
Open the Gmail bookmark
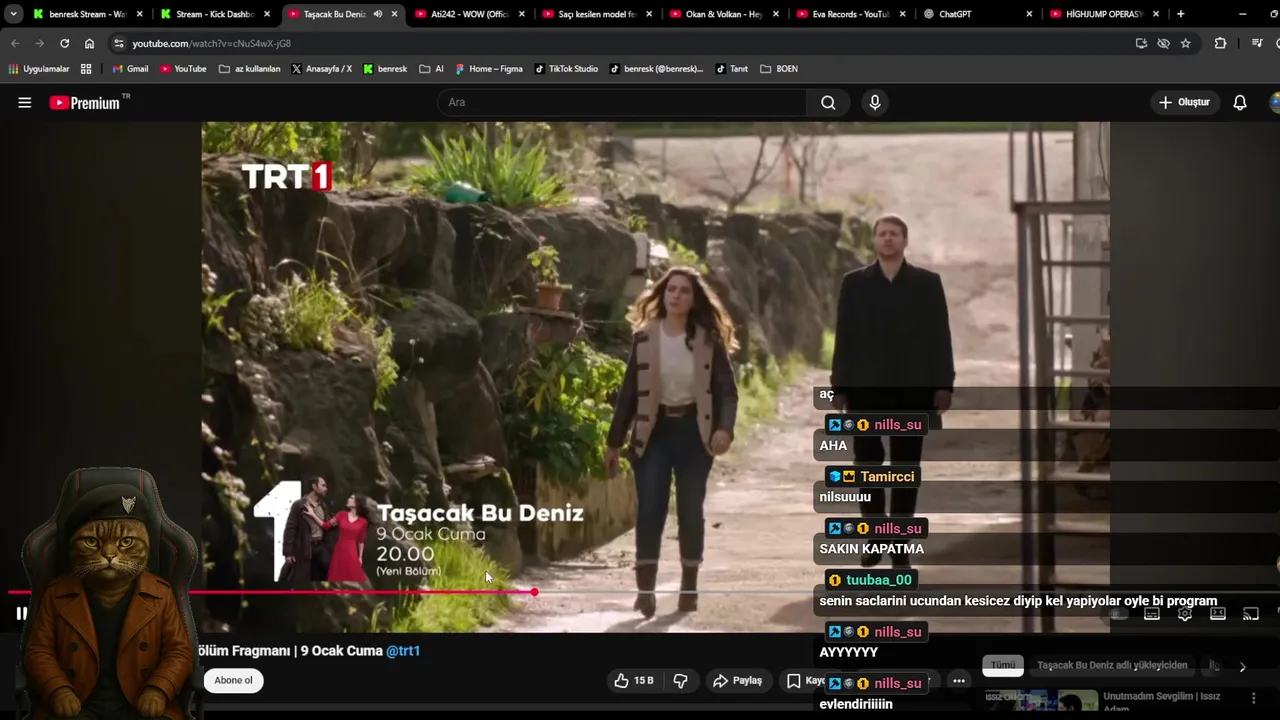click(x=130, y=69)
